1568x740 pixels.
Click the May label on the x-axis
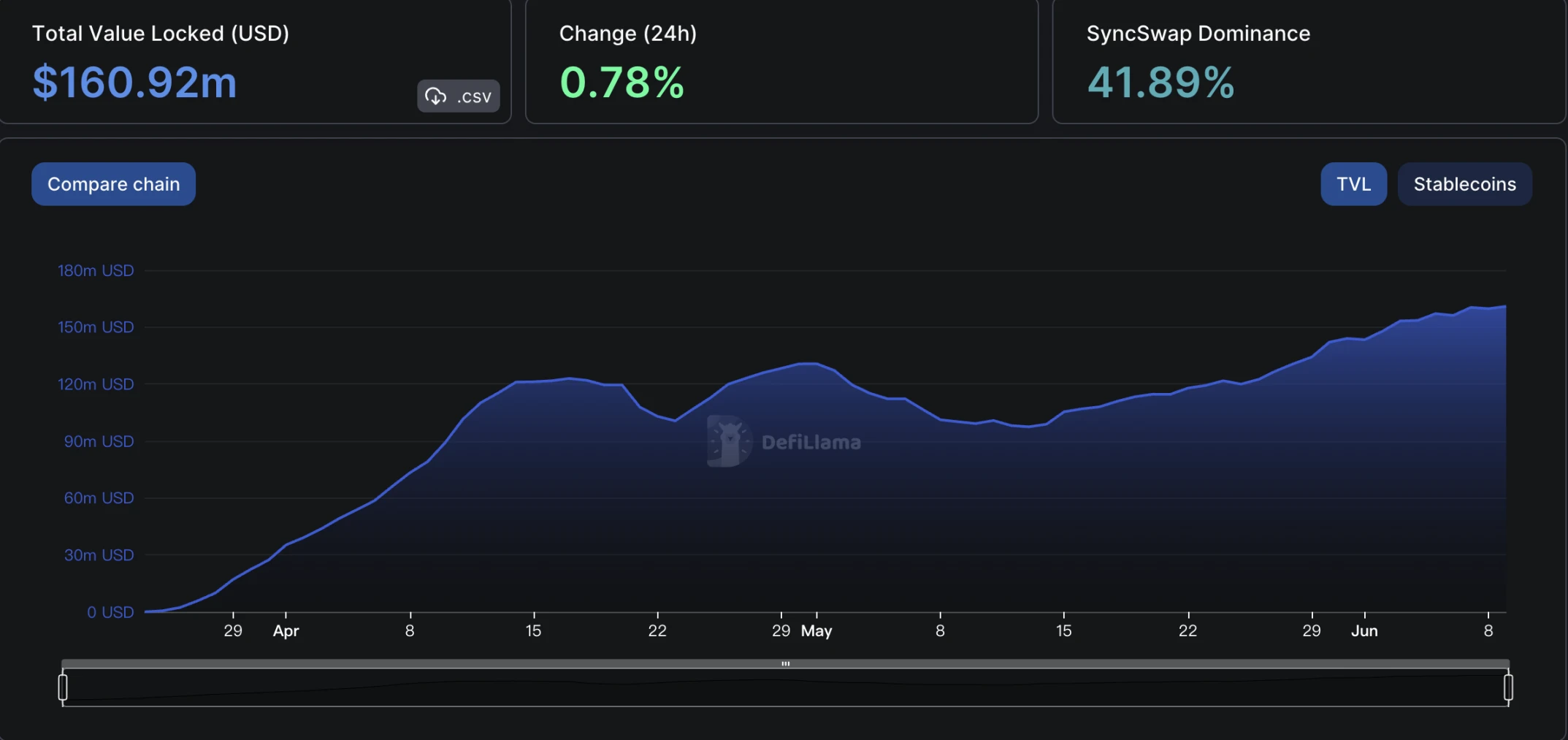(x=816, y=630)
